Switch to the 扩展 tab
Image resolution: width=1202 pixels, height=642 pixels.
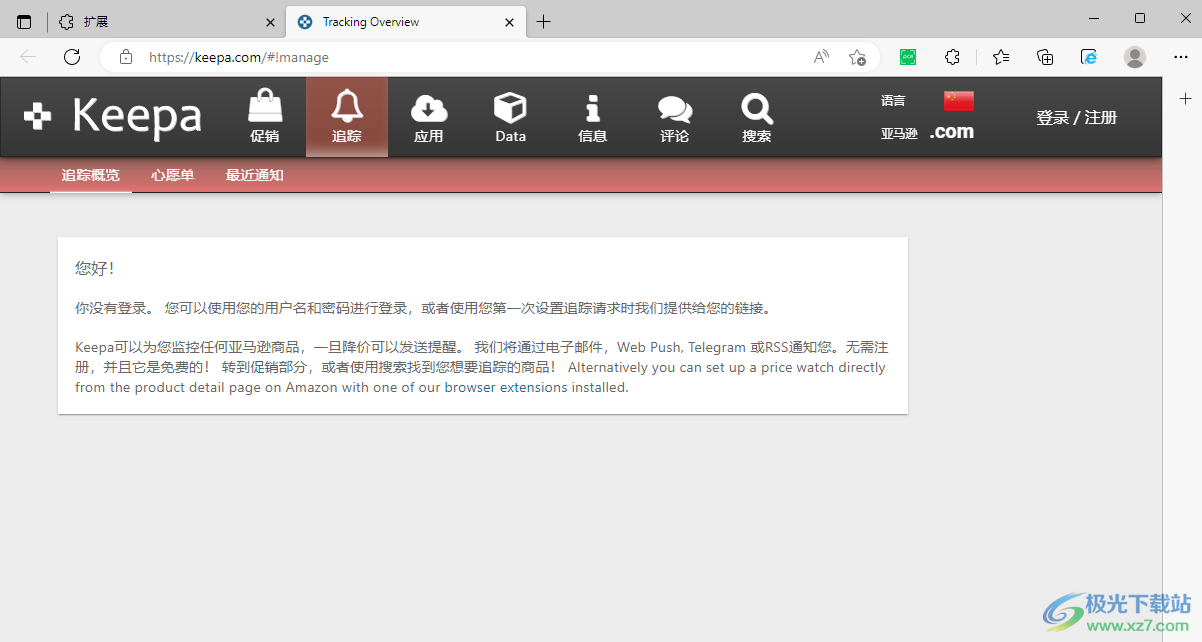pos(165,22)
